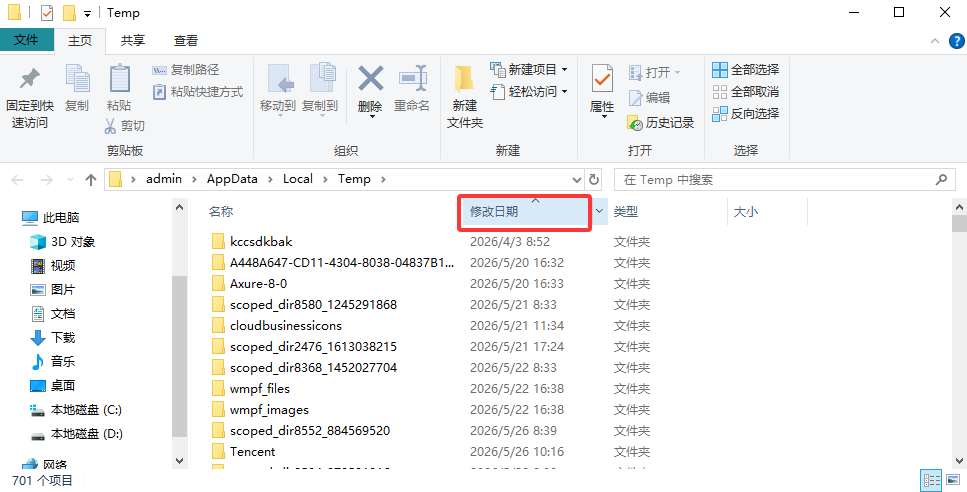967x492 pixels.
Task: Switch to the 主页 home tab
Action: tap(80, 41)
